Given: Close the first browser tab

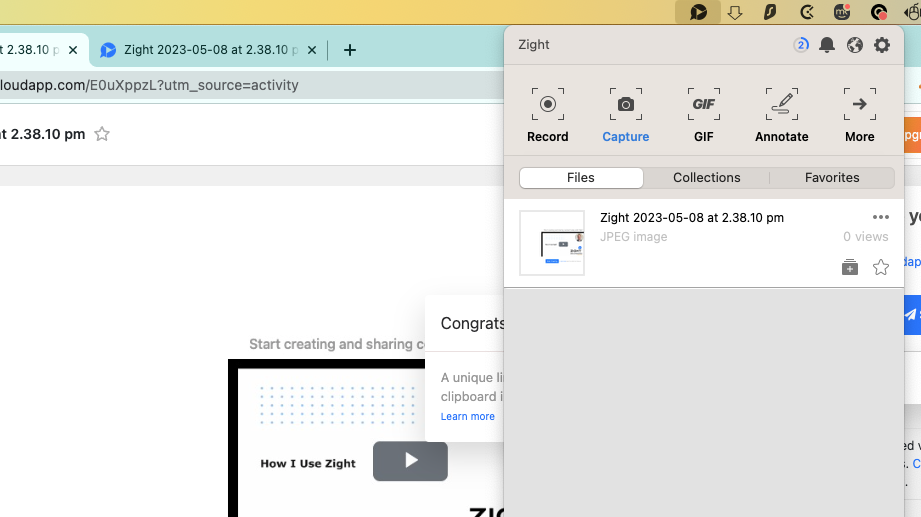Looking at the screenshot, I should [x=73, y=50].
